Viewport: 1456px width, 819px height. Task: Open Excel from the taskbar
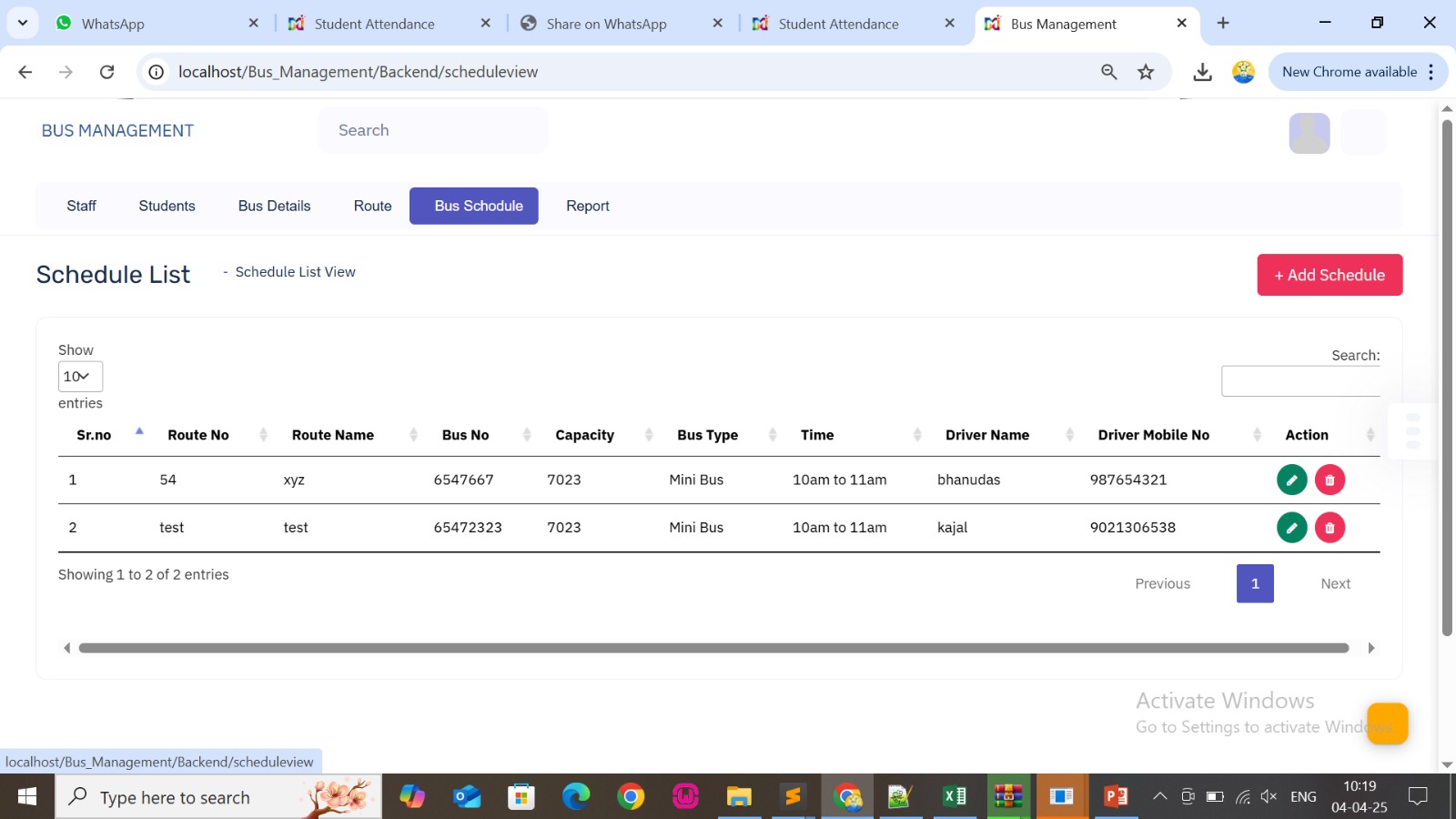click(955, 797)
